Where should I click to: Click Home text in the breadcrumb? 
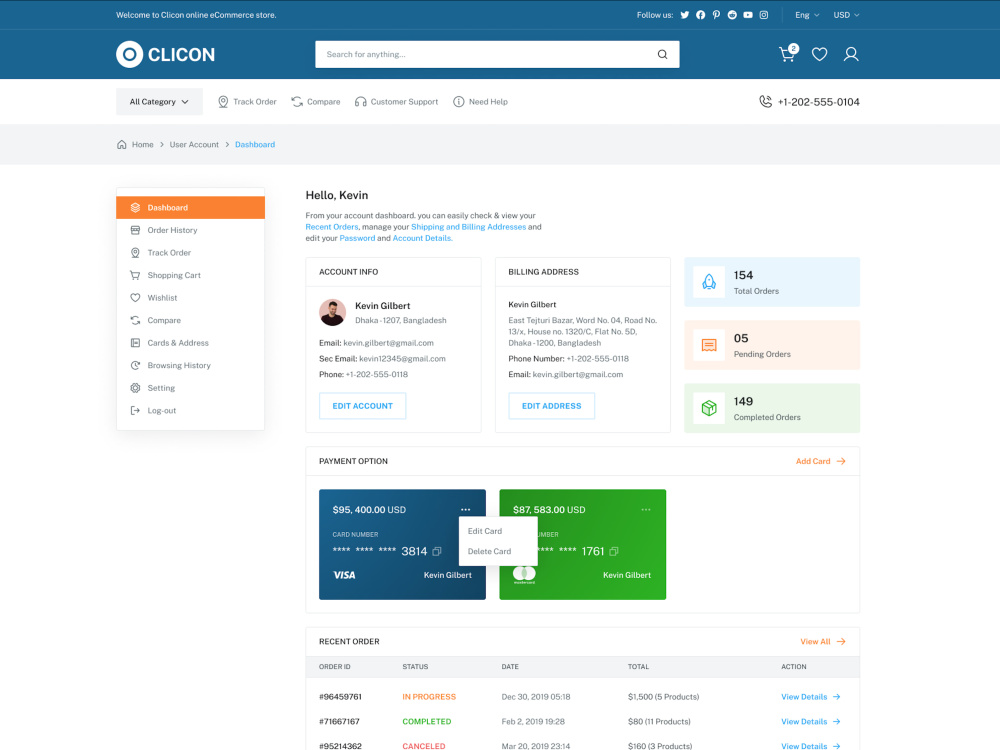(142, 144)
